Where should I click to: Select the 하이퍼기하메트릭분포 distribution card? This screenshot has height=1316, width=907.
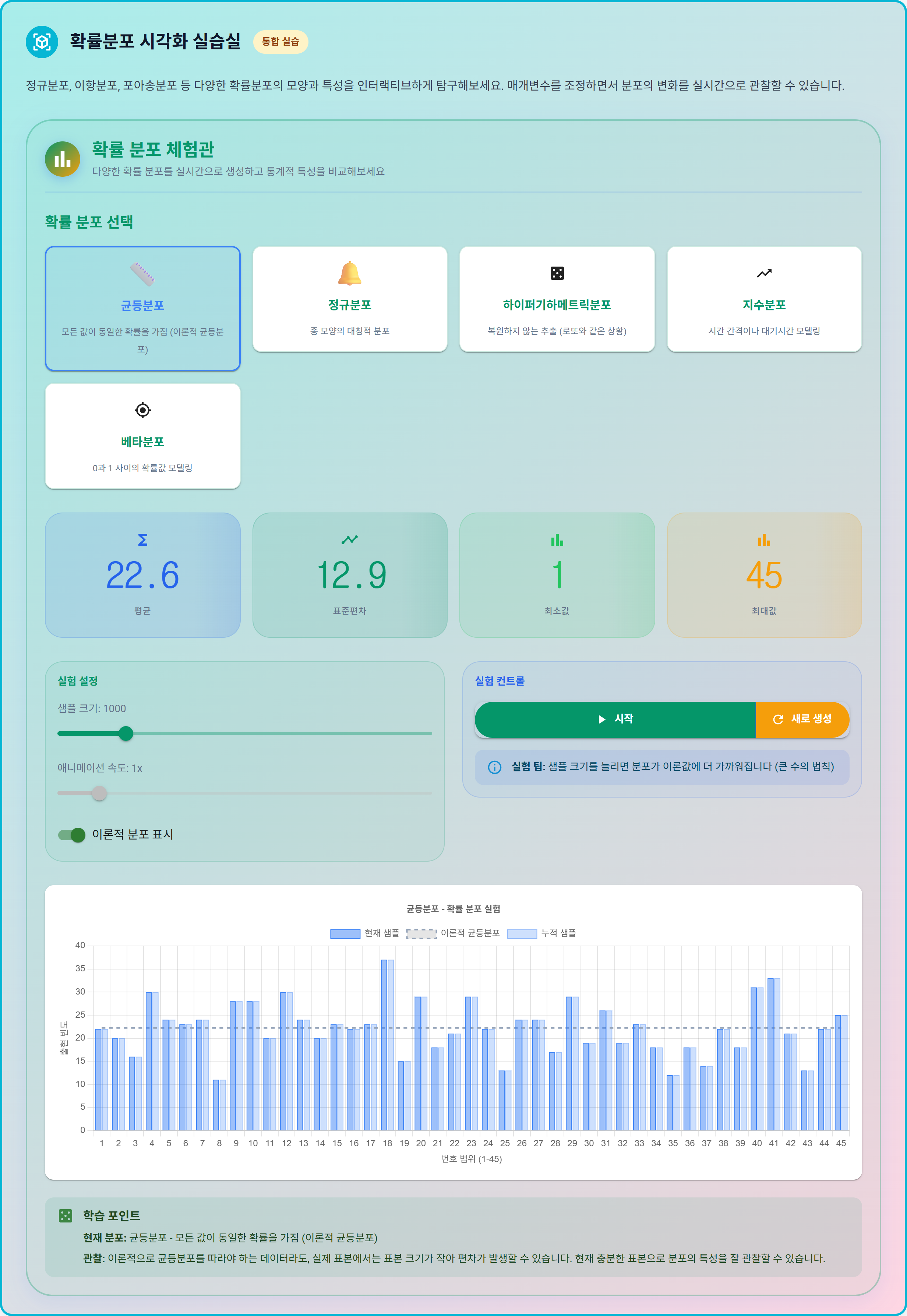(557, 299)
